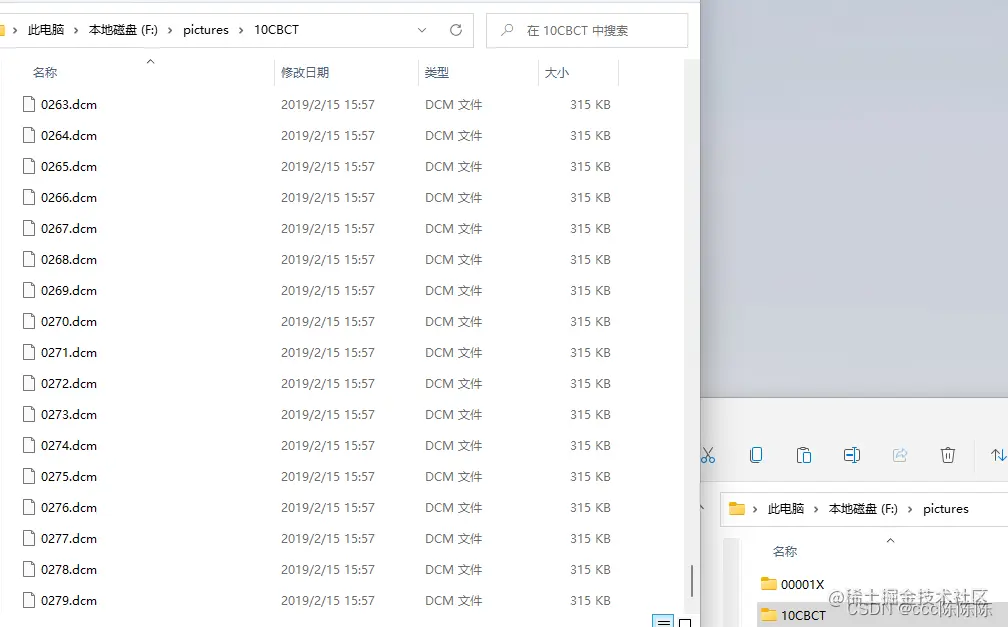Select file 0265.dcm
The width and height of the screenshot is (1008, 627).
point(69,166)
